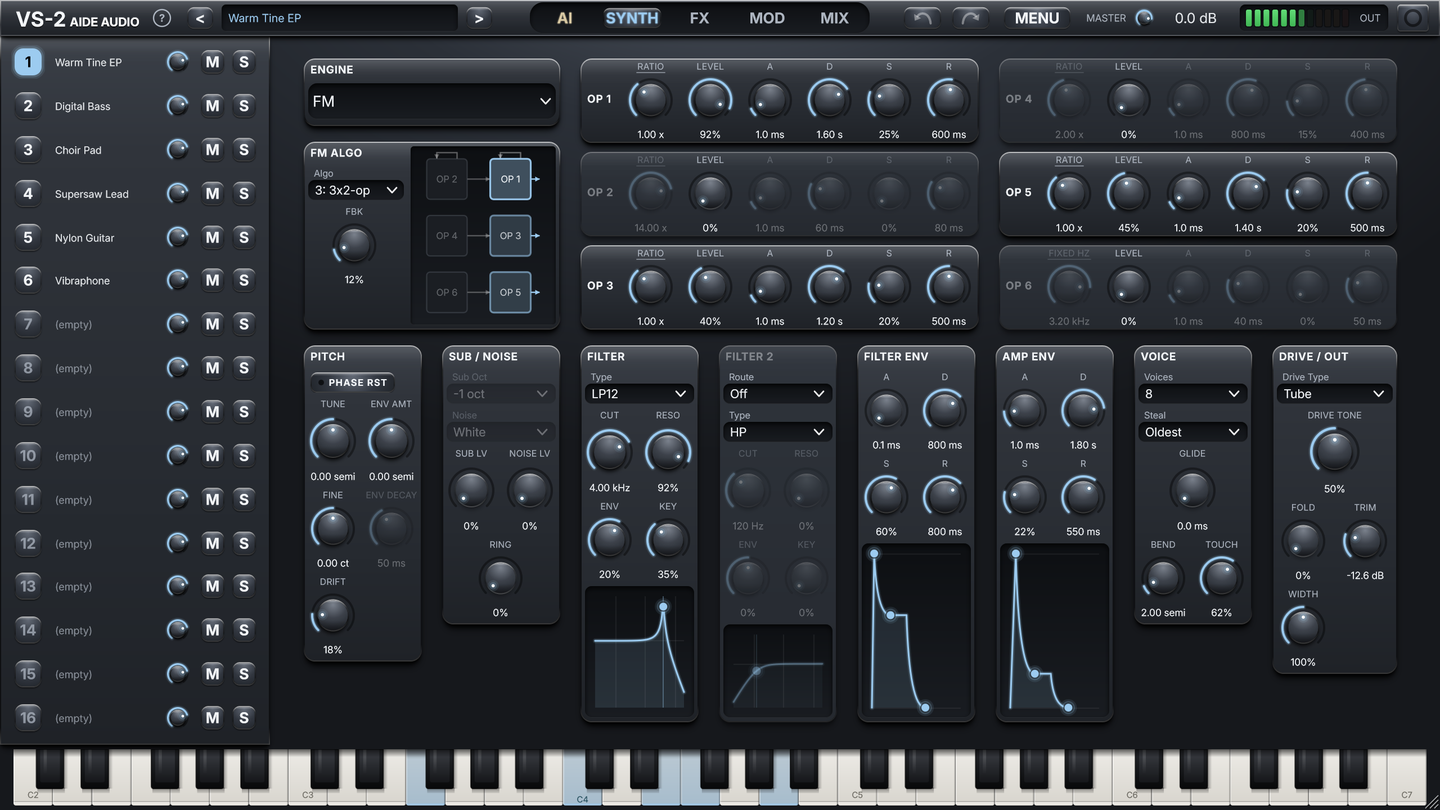The image size is (1440, 810).
Task: Mute the Supersaw Lead slot
Action: tap(212, 193)
